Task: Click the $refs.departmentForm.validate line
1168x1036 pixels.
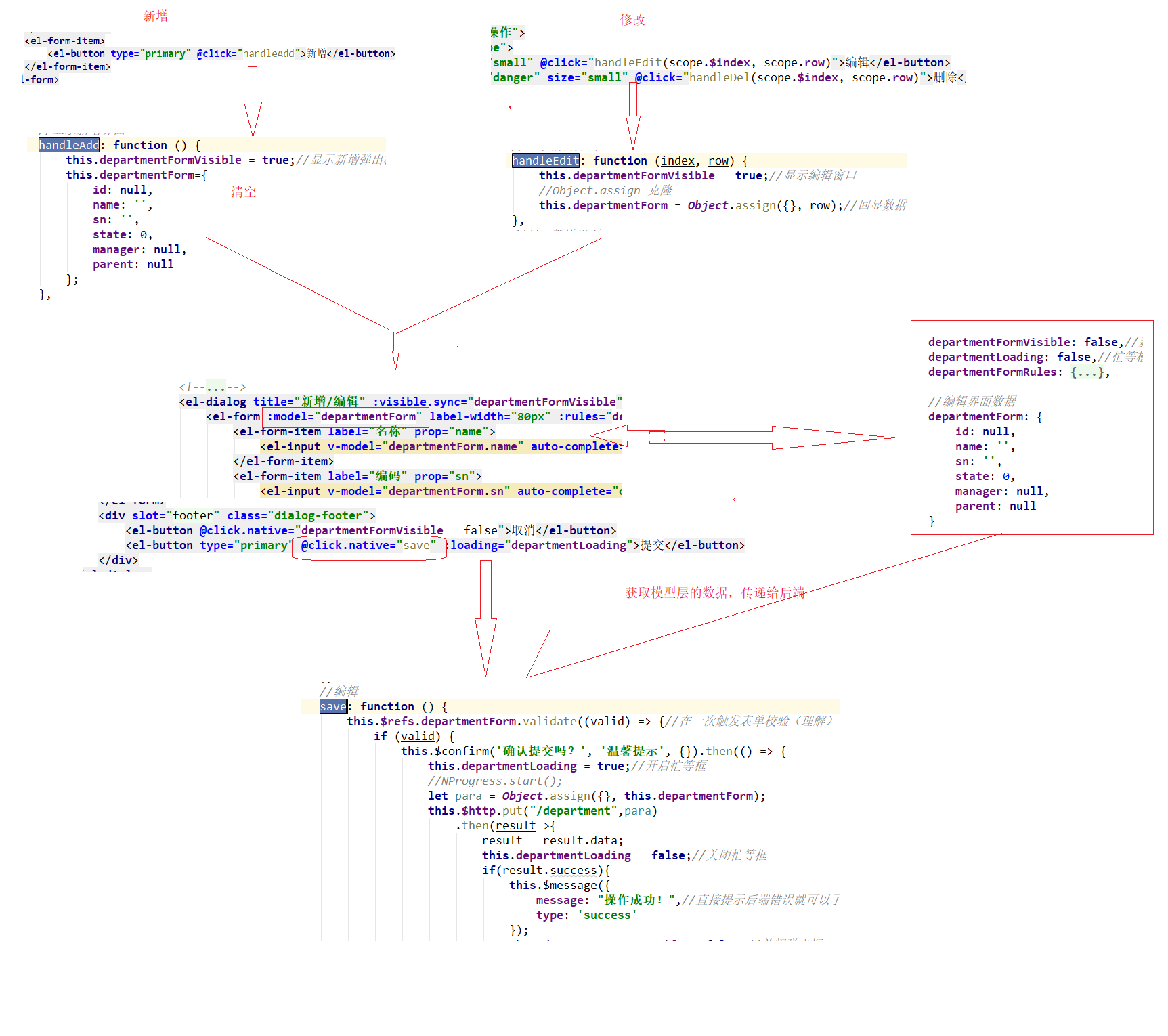Action: pos(589,721)
